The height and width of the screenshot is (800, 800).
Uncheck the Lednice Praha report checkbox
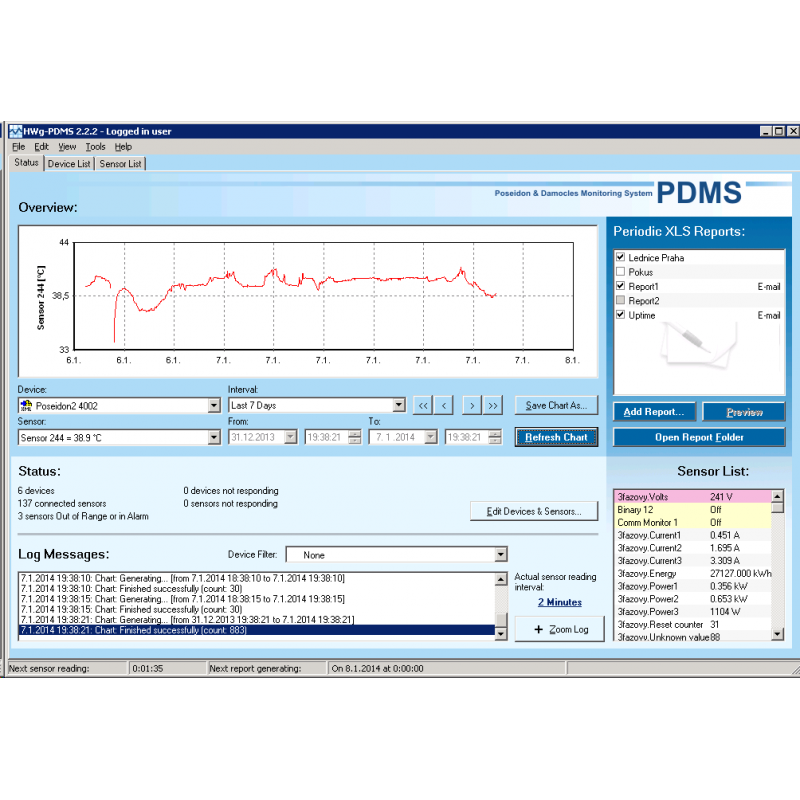621,258
